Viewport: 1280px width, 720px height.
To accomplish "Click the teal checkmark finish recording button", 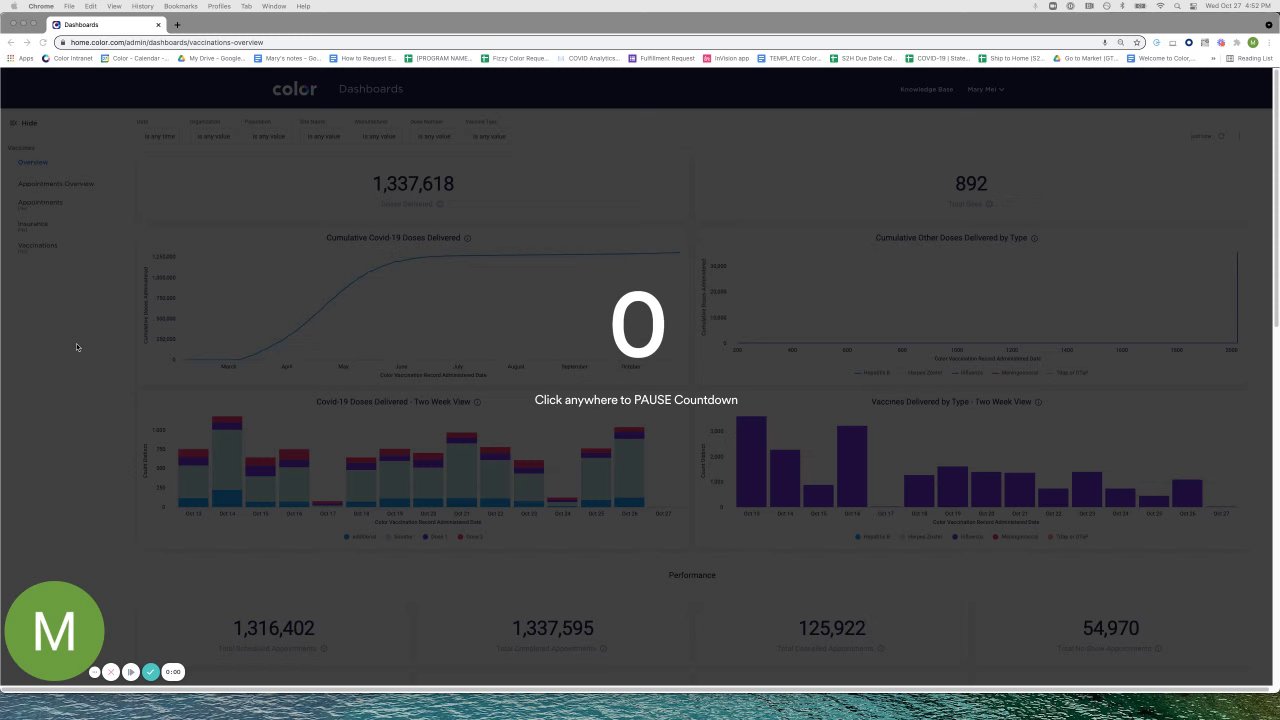I will (151, 672).
